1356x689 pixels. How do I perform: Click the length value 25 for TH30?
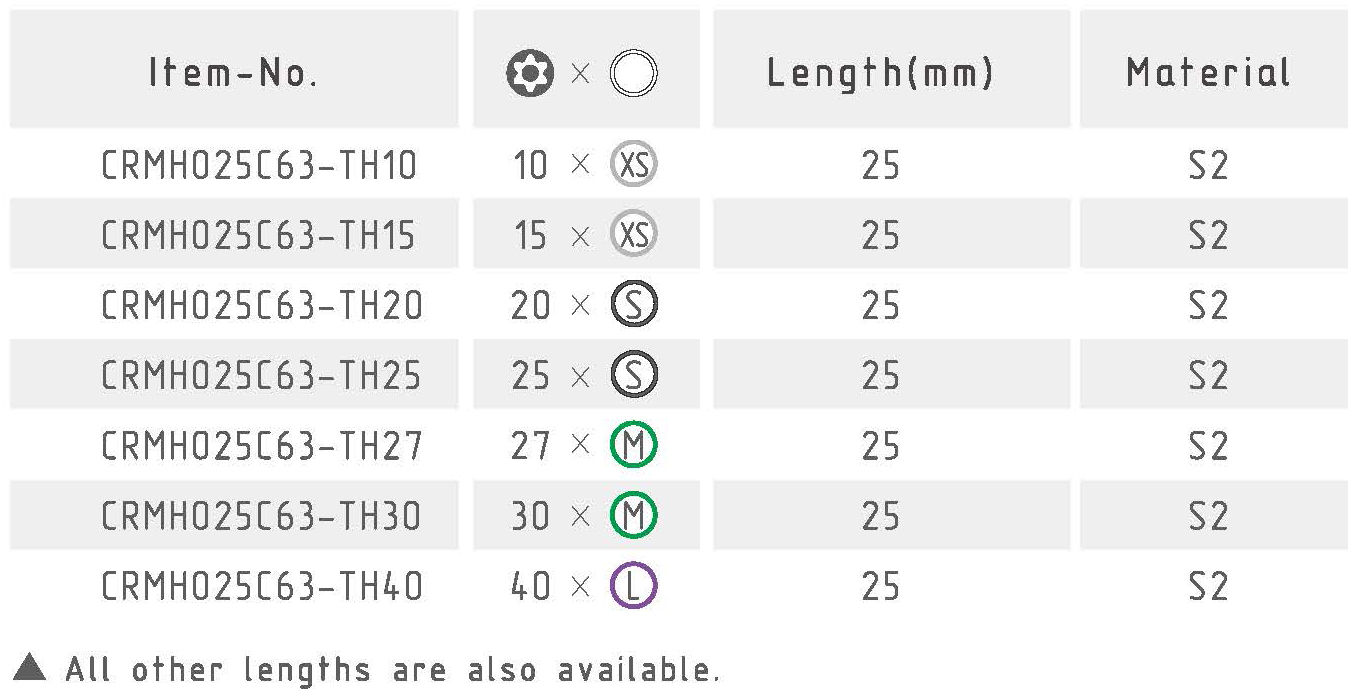880,515
